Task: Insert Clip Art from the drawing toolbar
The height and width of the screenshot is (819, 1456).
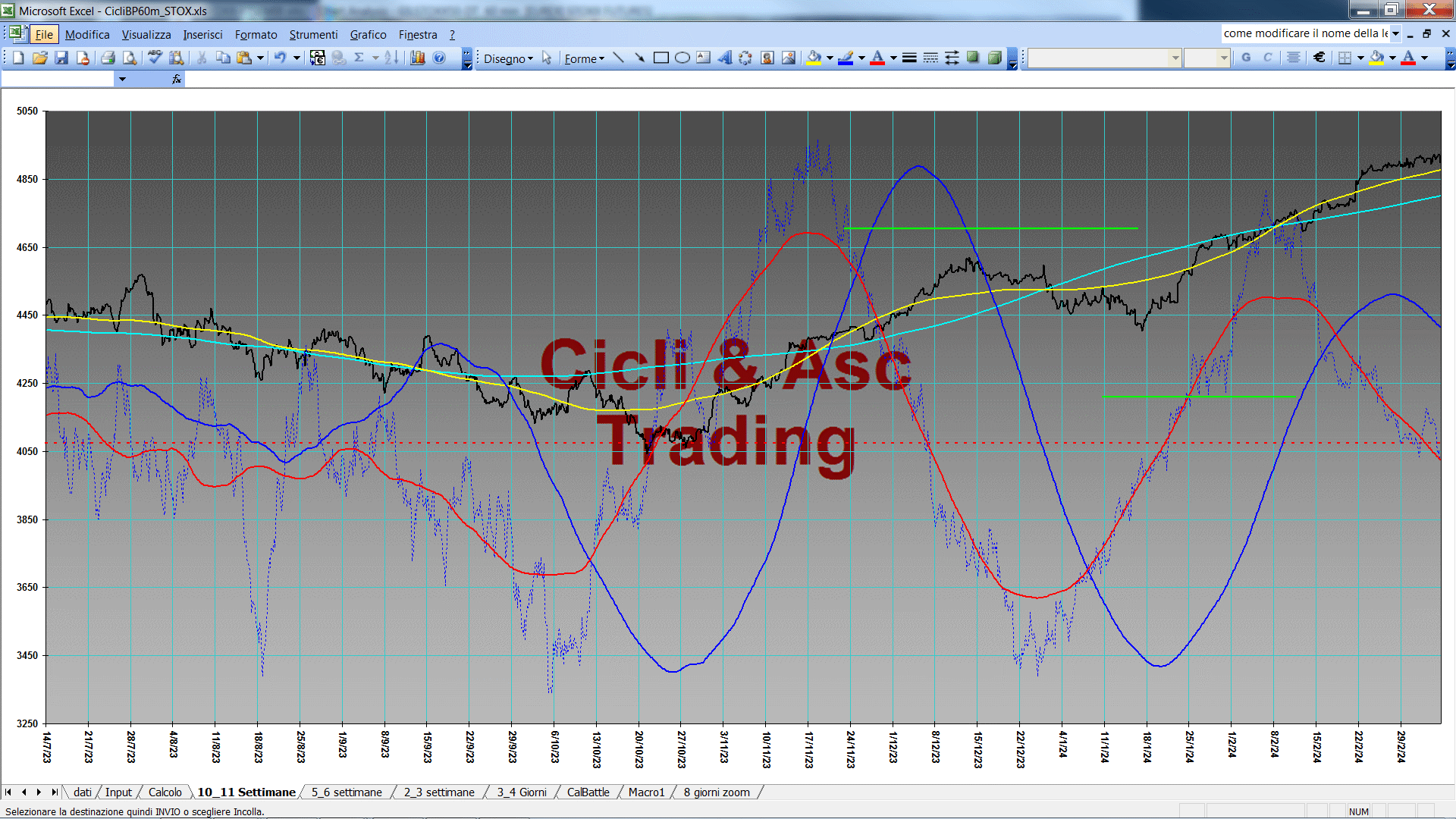Action: pos(767,58)
